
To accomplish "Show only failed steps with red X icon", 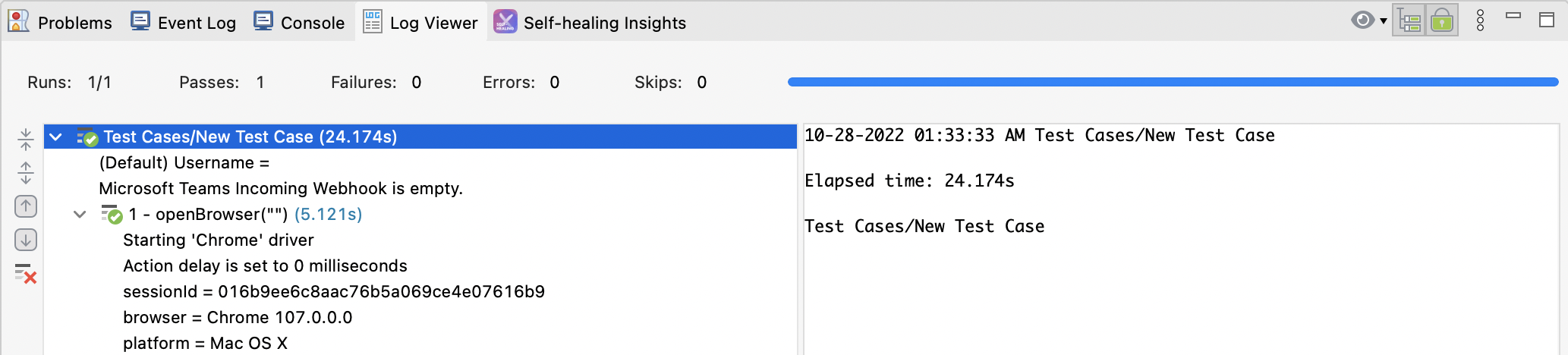I will tap(26, 274).
